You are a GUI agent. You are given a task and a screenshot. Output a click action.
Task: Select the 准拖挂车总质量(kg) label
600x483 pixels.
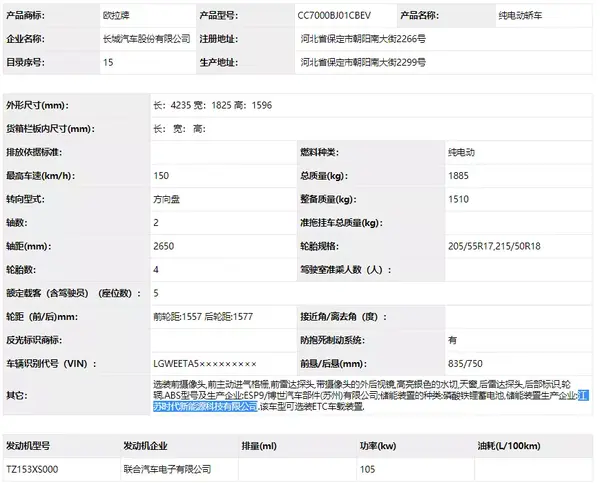[341, 223]
